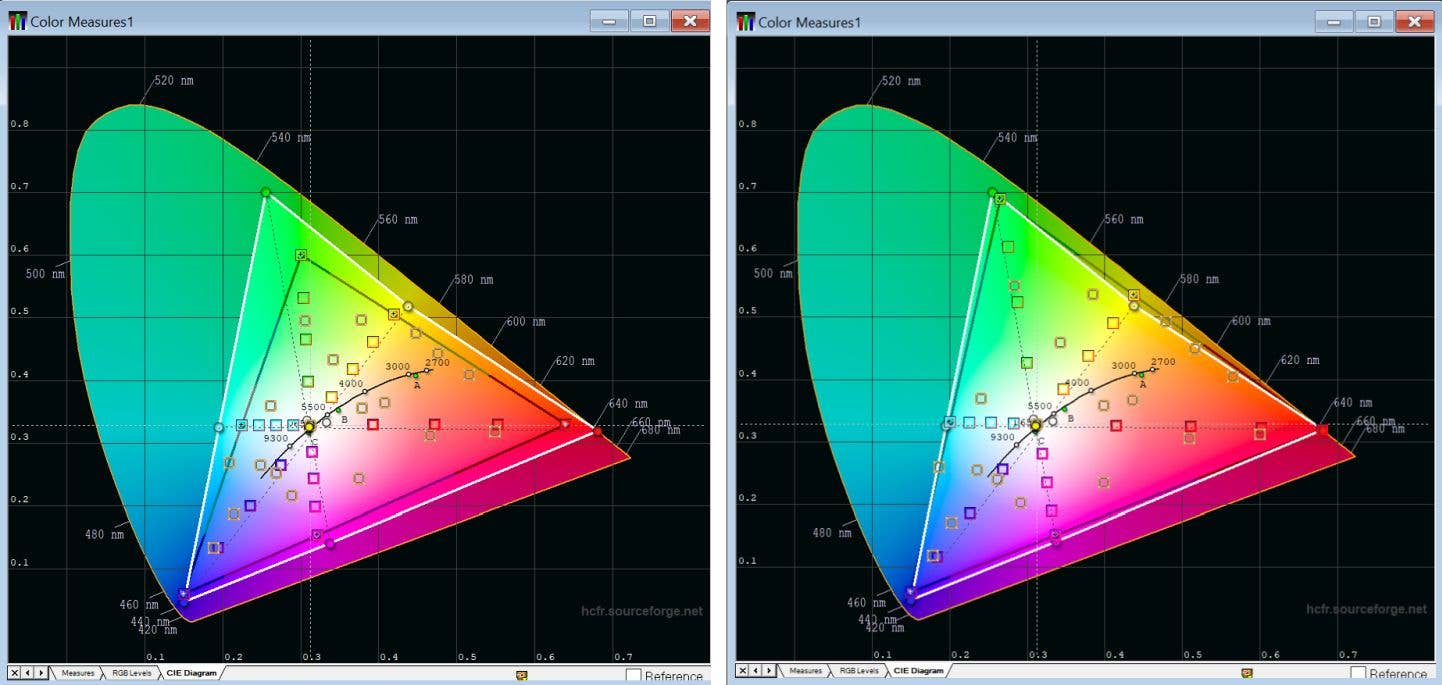
Task: Click the yellow white-point marker in left diagram
Action: [309, 427]
